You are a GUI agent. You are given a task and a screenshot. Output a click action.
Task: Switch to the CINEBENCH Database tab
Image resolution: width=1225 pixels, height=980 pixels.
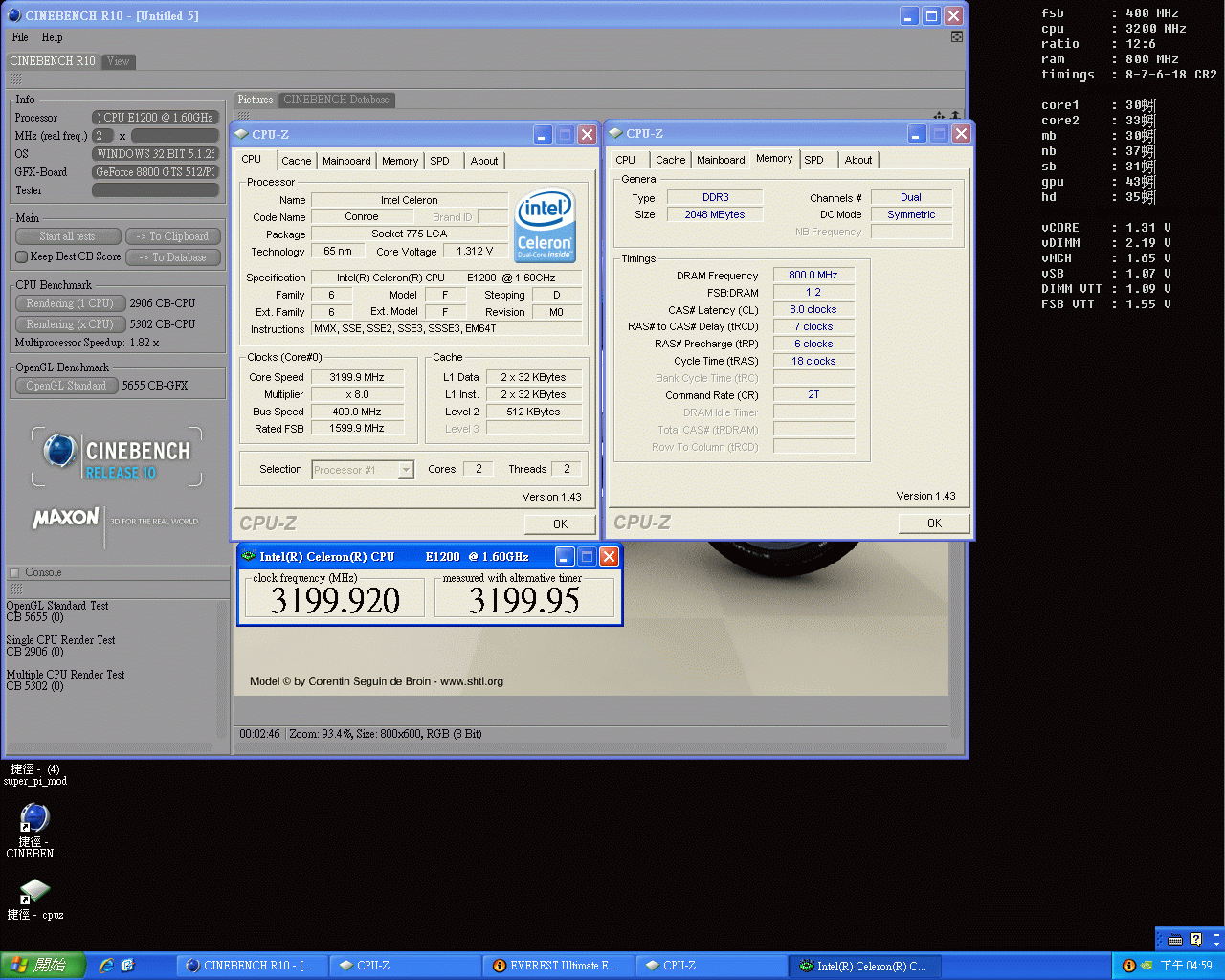click(336, 100)
